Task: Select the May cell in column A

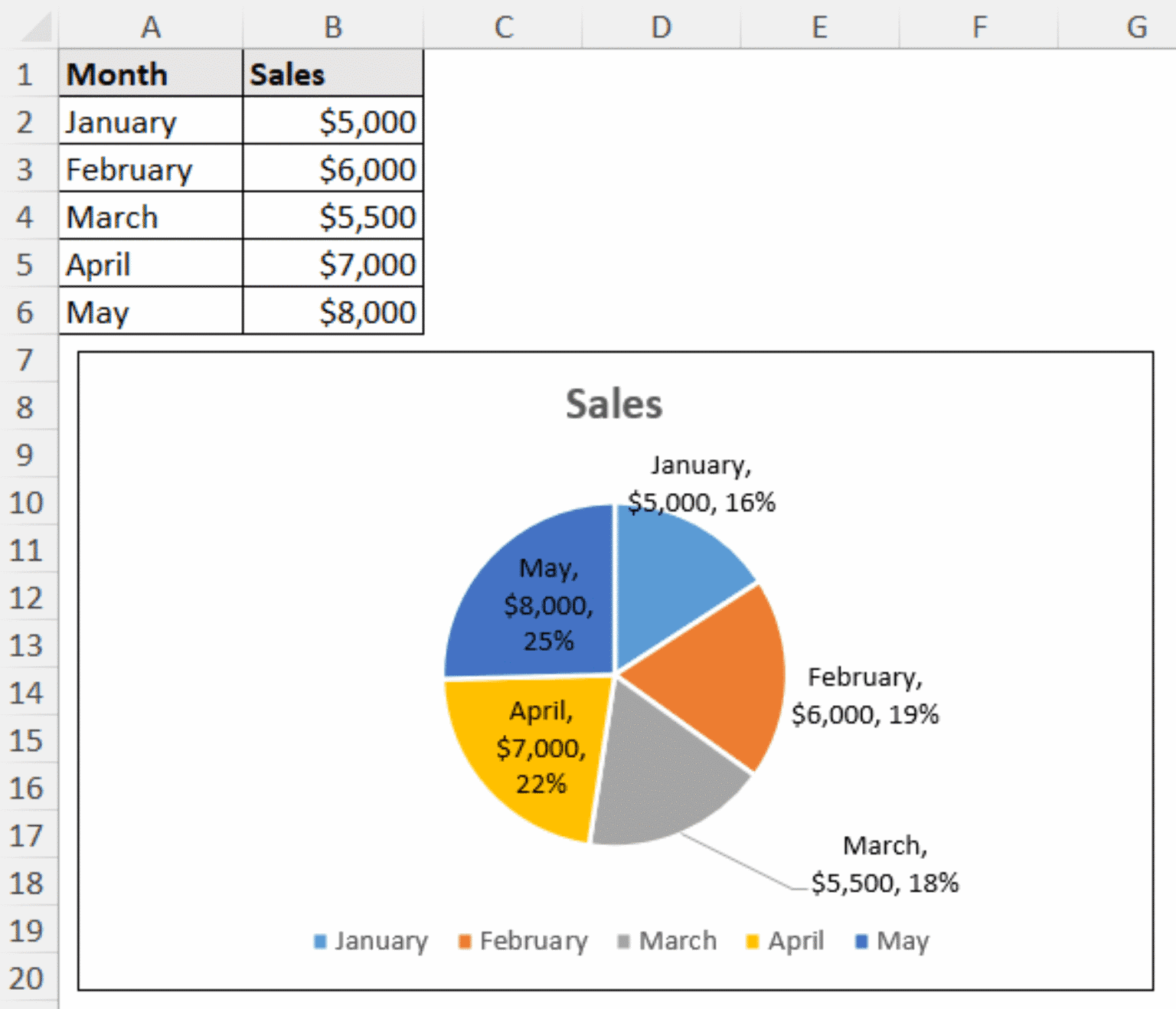Action: (x=151, y=312)
